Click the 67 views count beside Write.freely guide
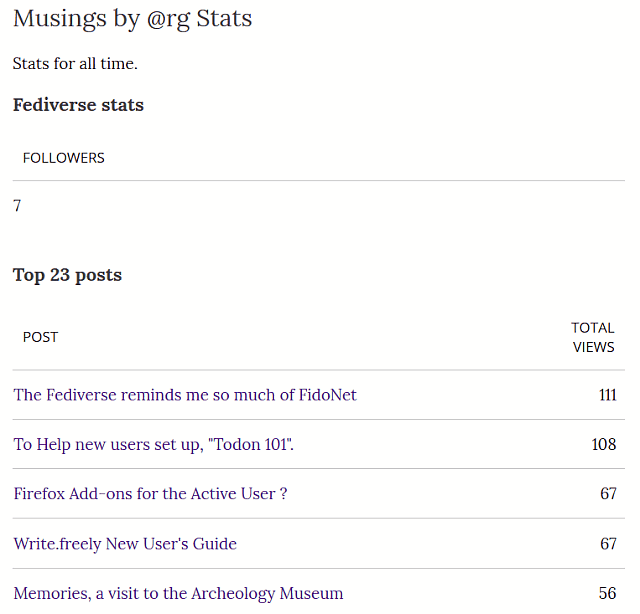The image size is (640, 614). point(608,544)
